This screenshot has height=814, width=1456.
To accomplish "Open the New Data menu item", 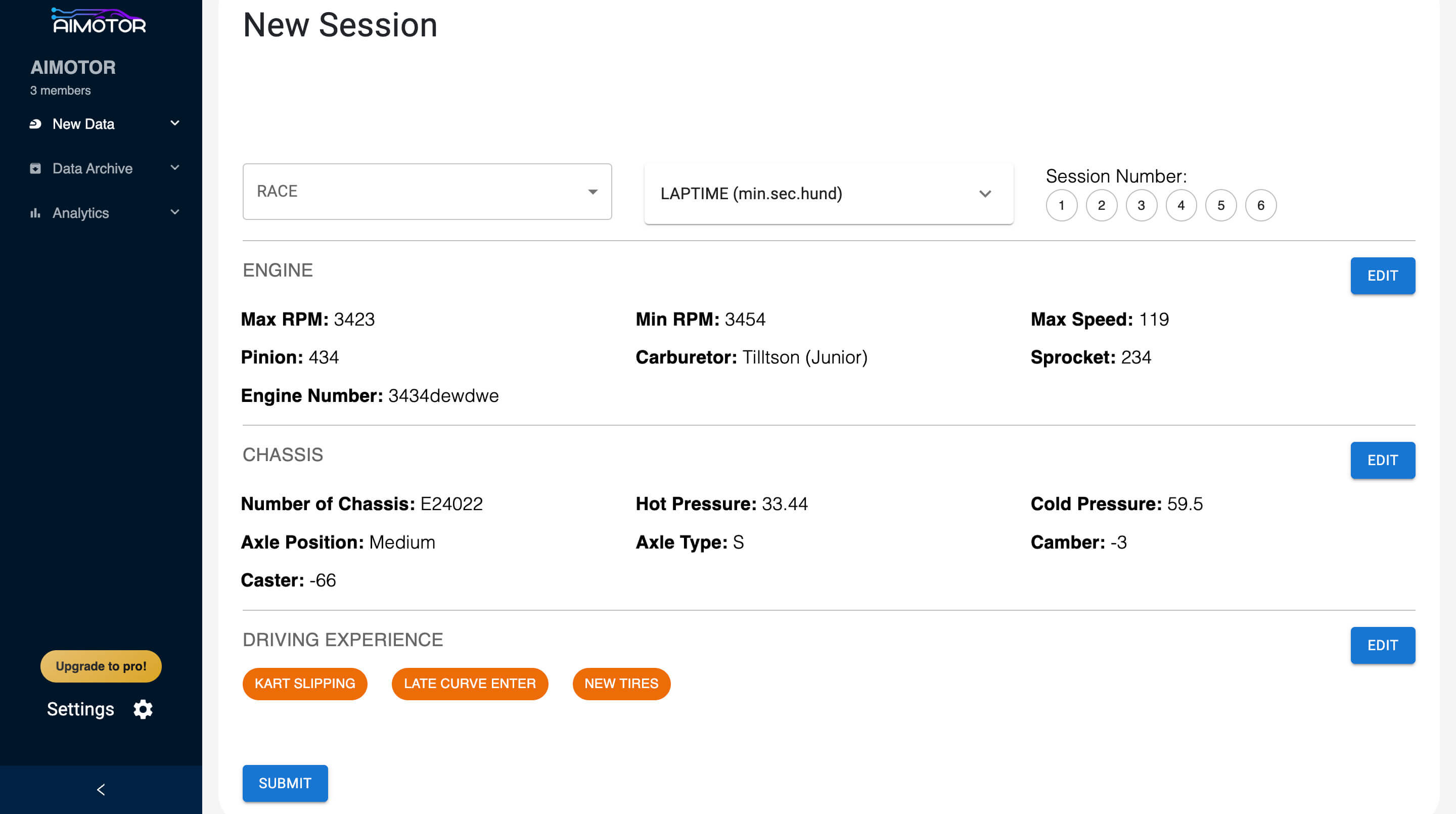I will point(83,124).
